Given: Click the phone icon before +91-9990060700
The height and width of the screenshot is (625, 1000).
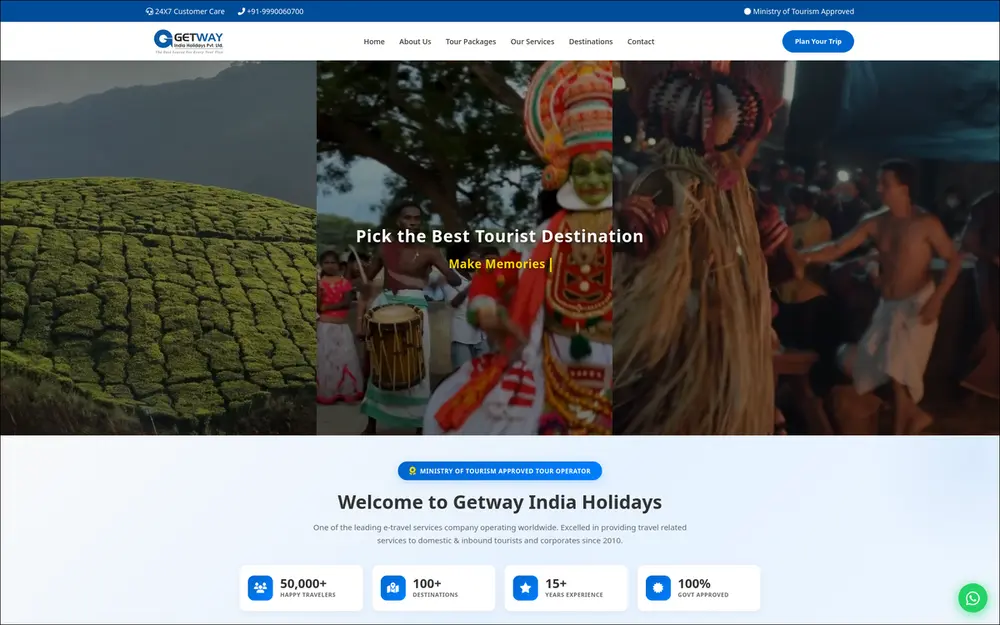Looking at the screenshot, I should click(241, 11).
